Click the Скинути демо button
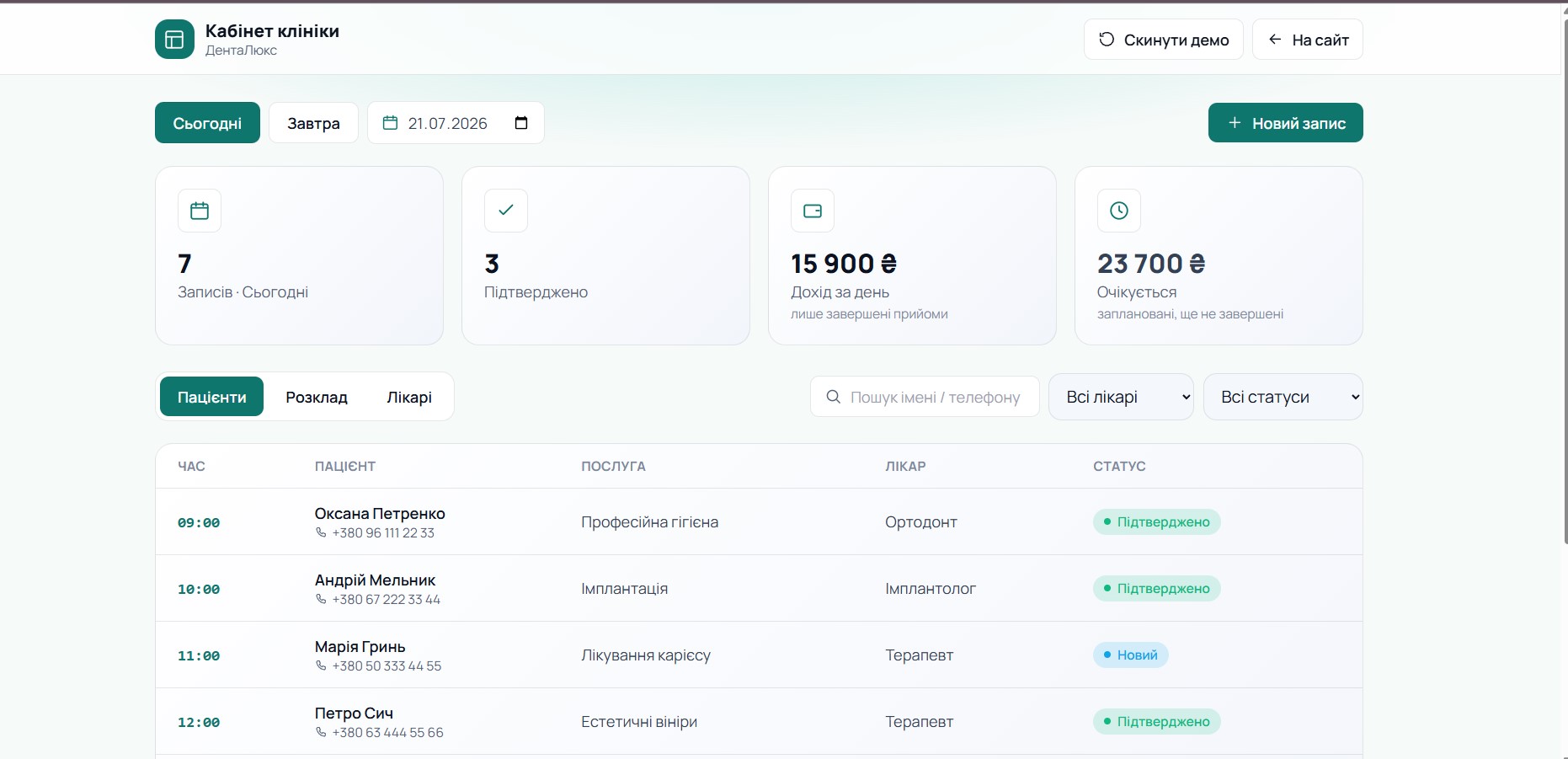Image resolution: width=1568 pixels, height=759 pixels. tap(1164, 40)
